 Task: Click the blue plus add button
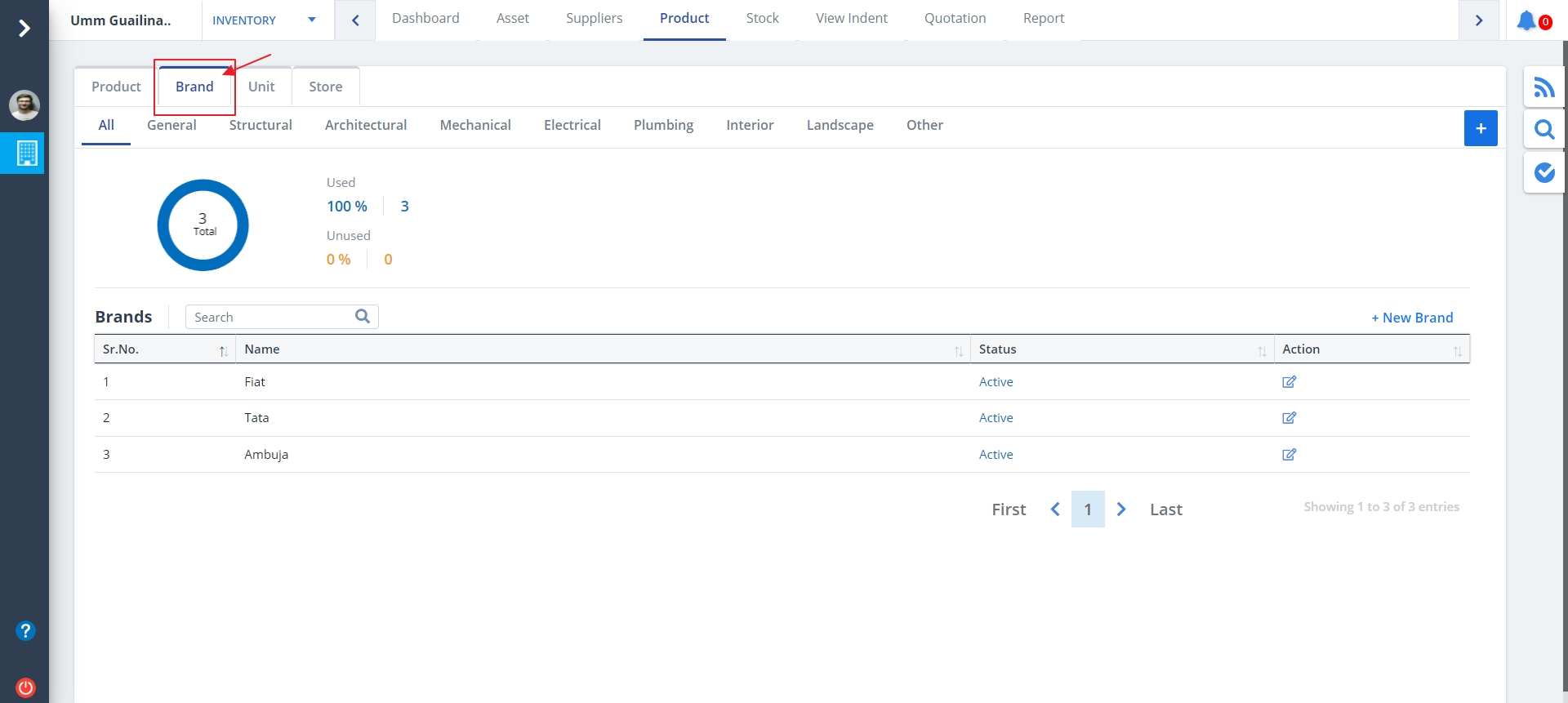(1480, 128)
